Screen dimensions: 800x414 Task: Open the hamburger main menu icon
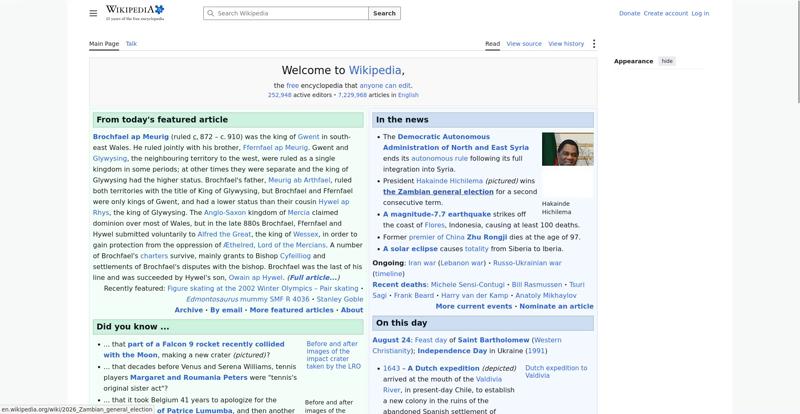point(93,13)
